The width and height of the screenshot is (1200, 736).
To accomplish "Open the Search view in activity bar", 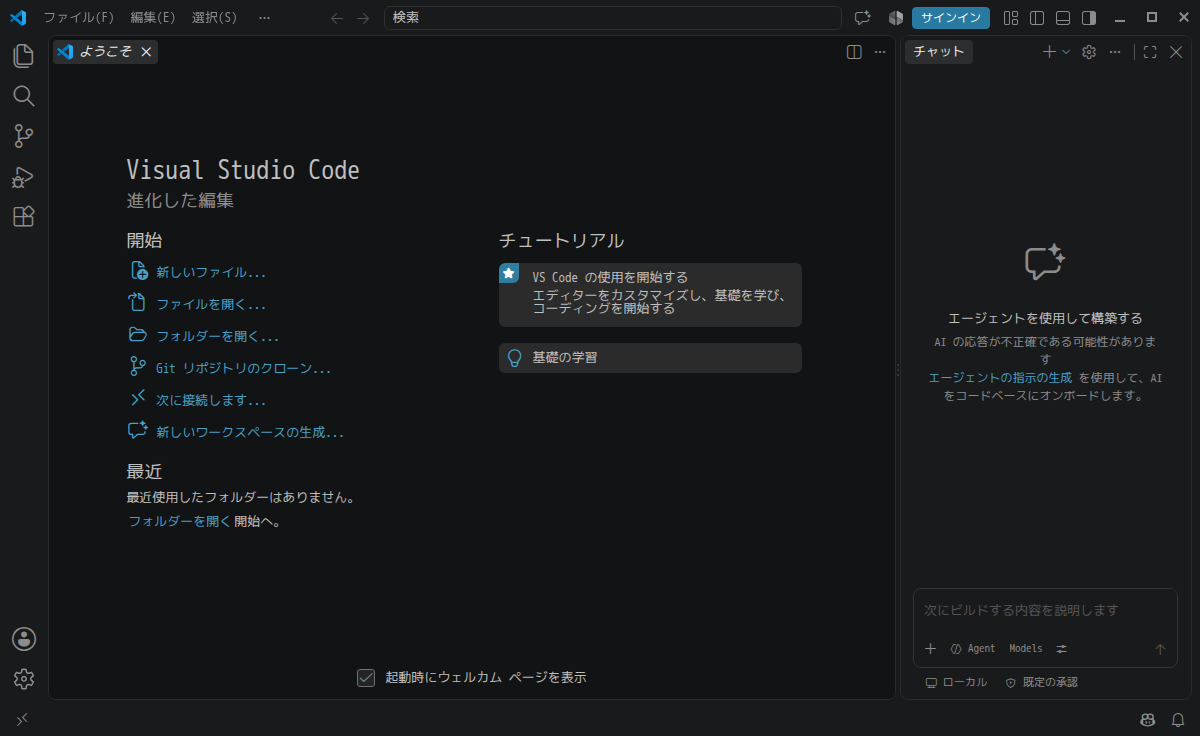I will [24, 96].
